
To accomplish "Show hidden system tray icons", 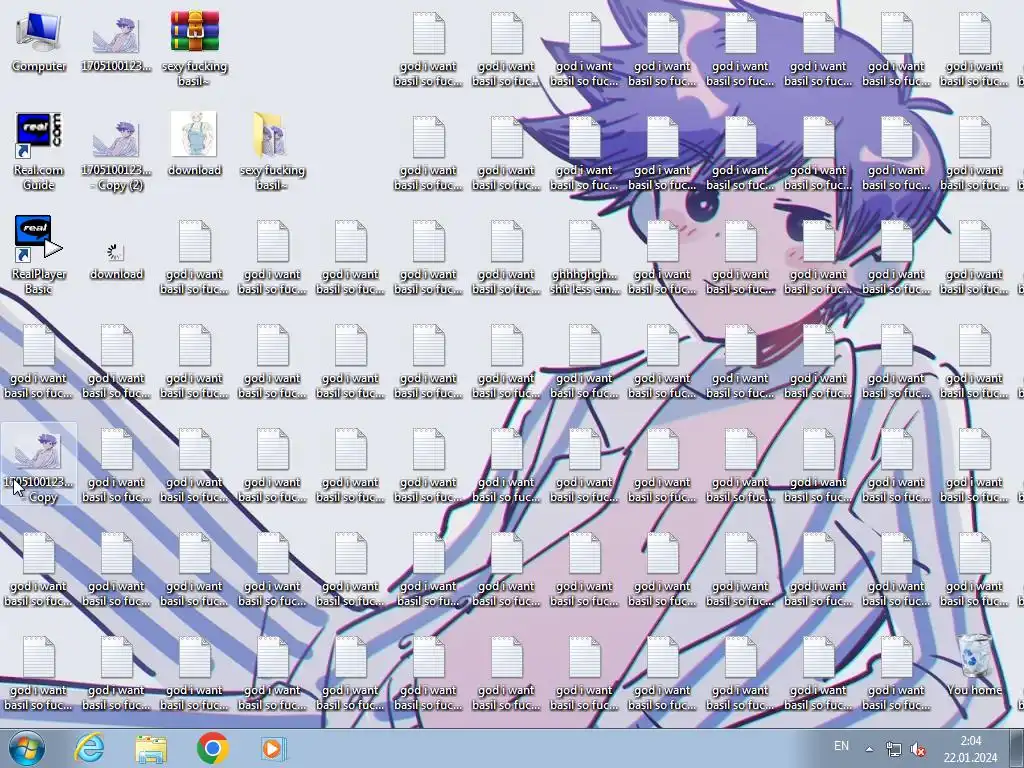I will point(869,749).
